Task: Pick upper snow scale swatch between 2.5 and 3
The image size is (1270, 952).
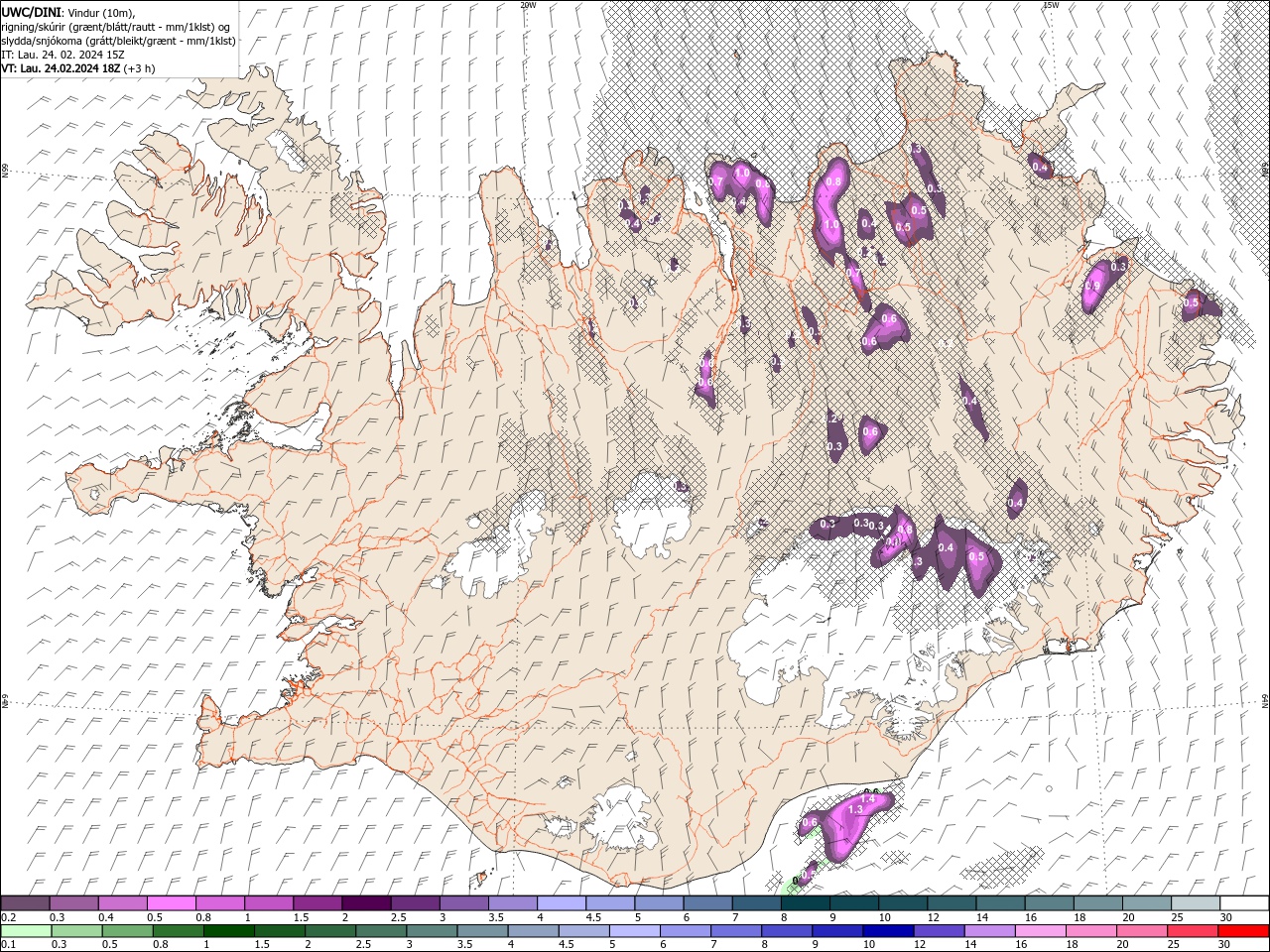Action: [x=414, y=903]
